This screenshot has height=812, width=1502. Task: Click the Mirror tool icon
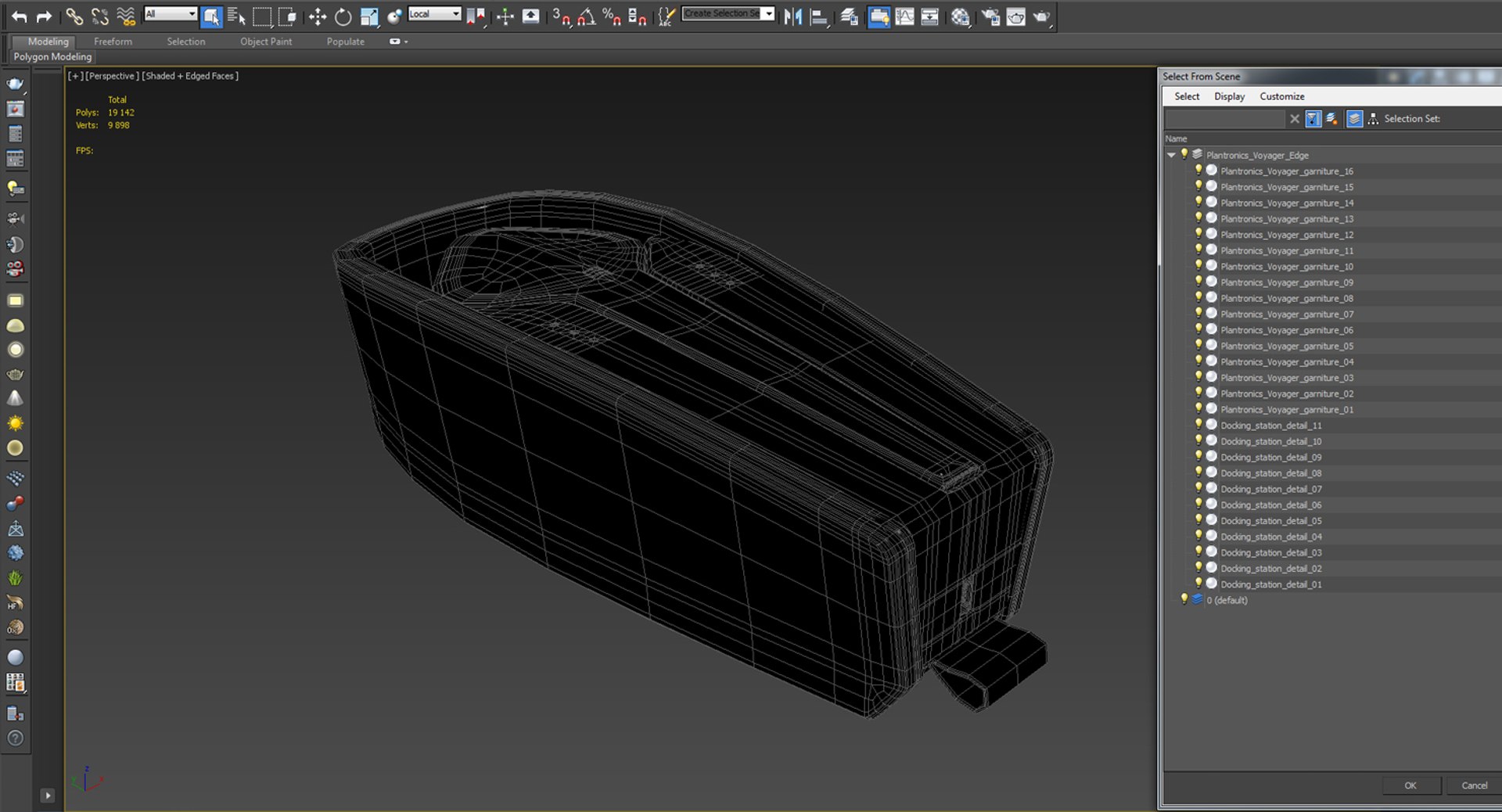(792, 16)
